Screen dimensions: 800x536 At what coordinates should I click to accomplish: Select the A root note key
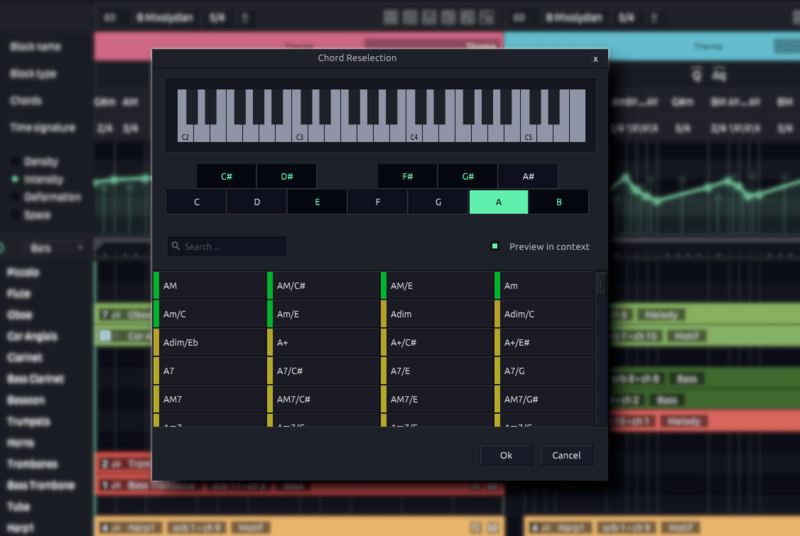(x=498, y=202)
